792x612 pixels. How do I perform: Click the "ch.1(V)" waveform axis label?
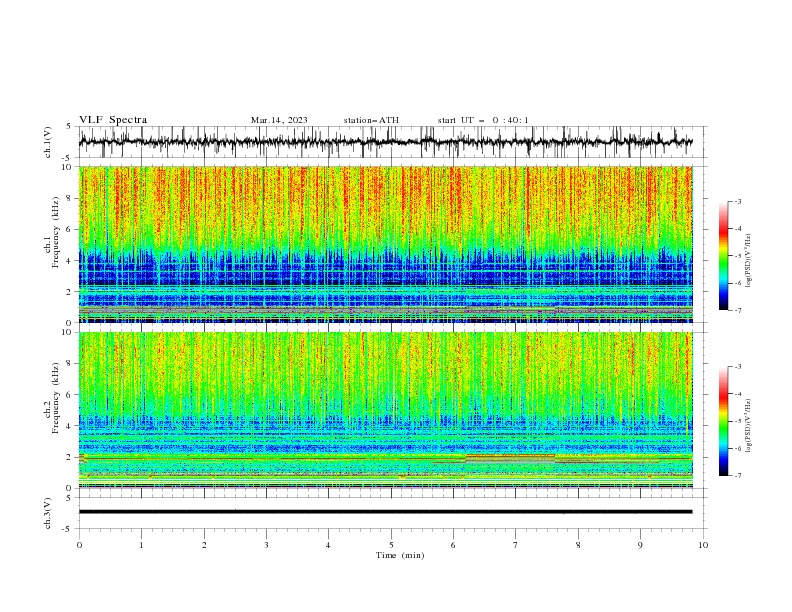click(x=48, y=142)
